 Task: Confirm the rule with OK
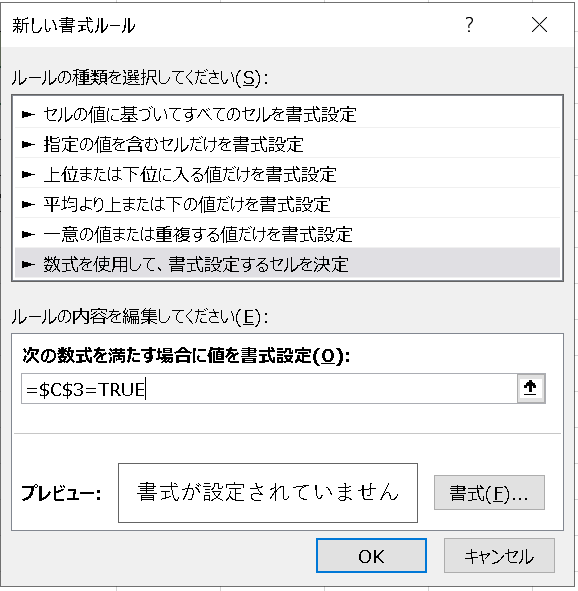point(371,556)
